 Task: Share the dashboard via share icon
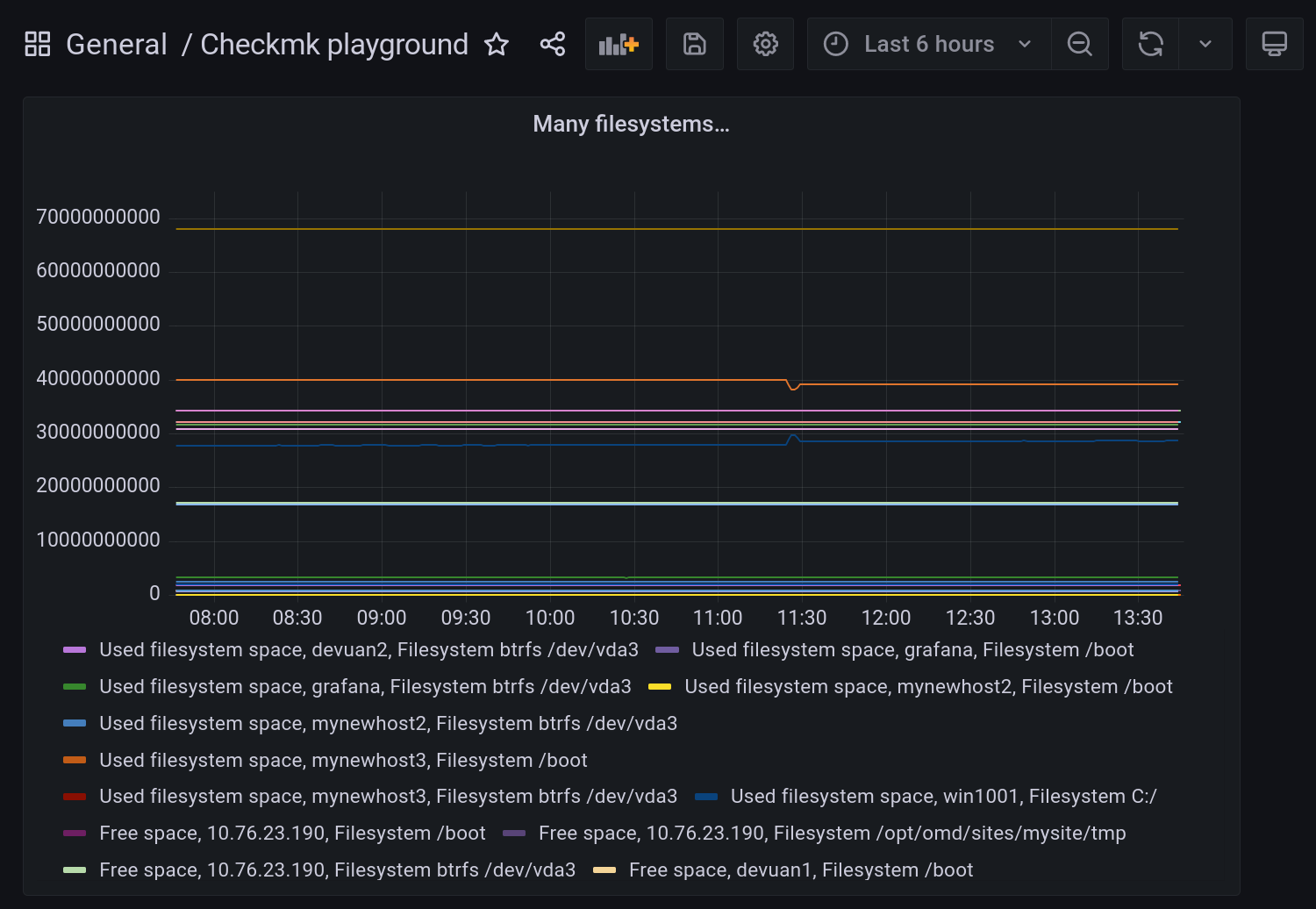pyautogui.click(x=553, y=44)
